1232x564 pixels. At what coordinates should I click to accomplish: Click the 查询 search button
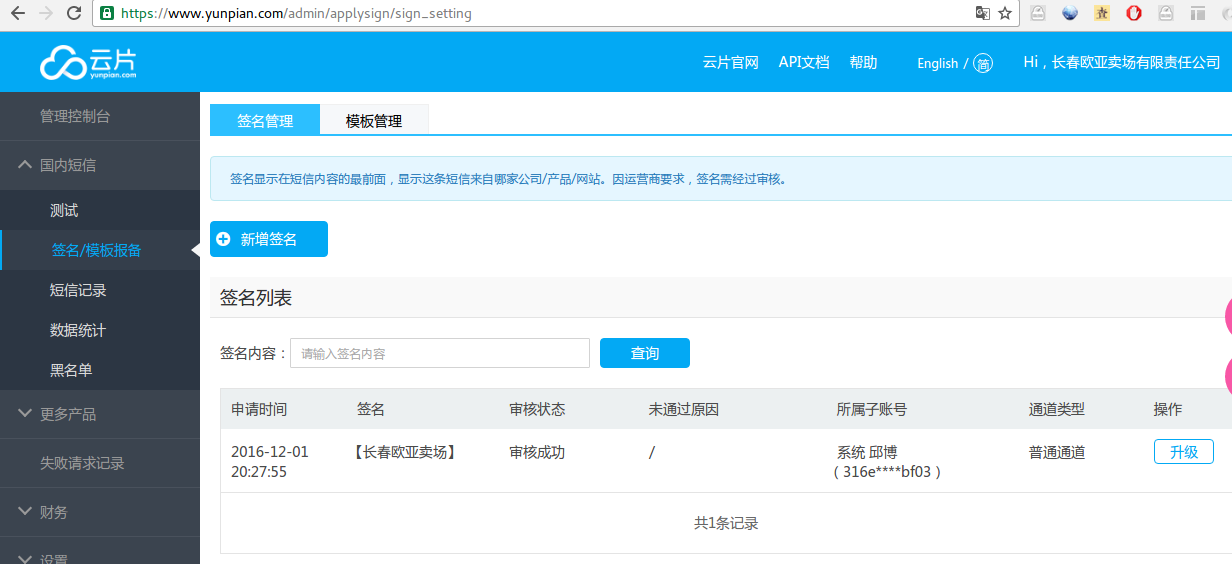pyautogui.click(x=645, y=353)
